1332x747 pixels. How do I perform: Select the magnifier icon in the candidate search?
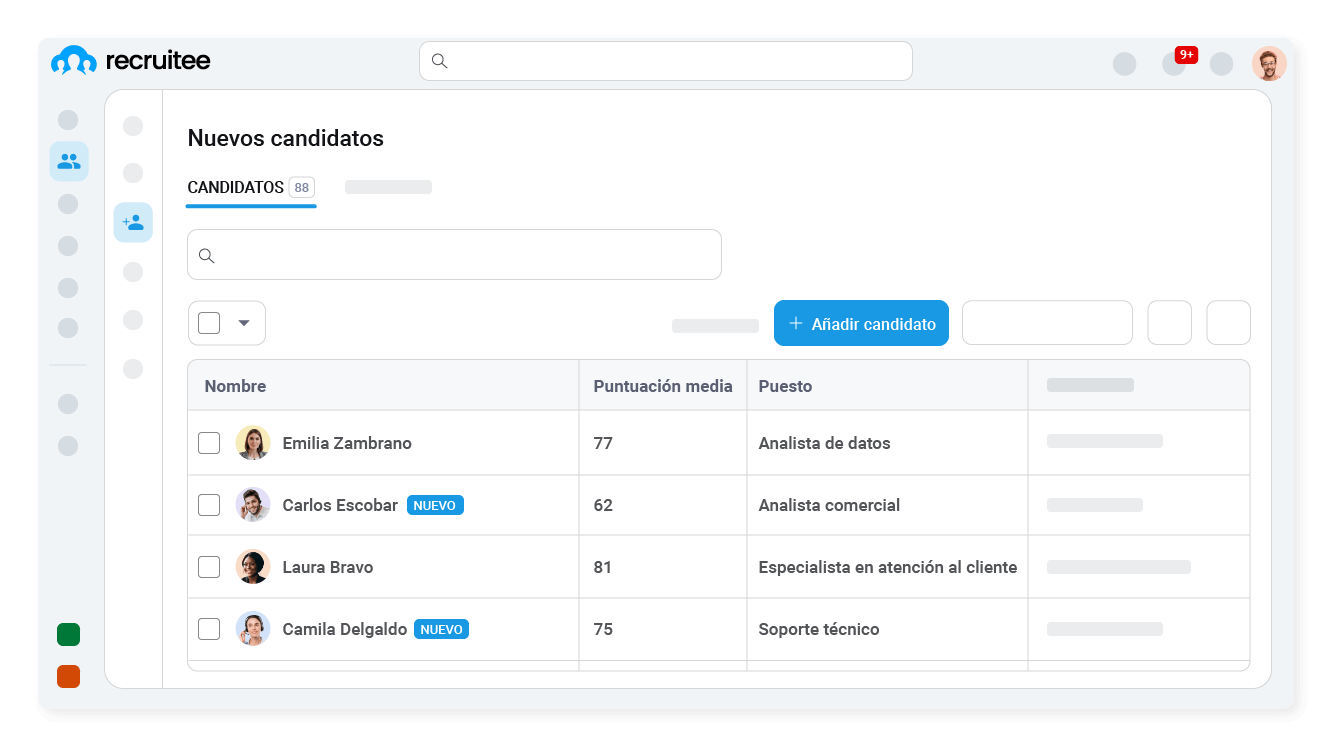[206, 255]
